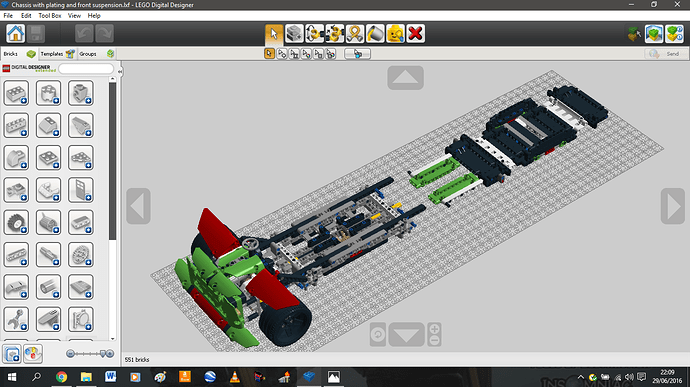Activate the Hinge tool
The image size is (690, 387).
[x=314, y=33]
